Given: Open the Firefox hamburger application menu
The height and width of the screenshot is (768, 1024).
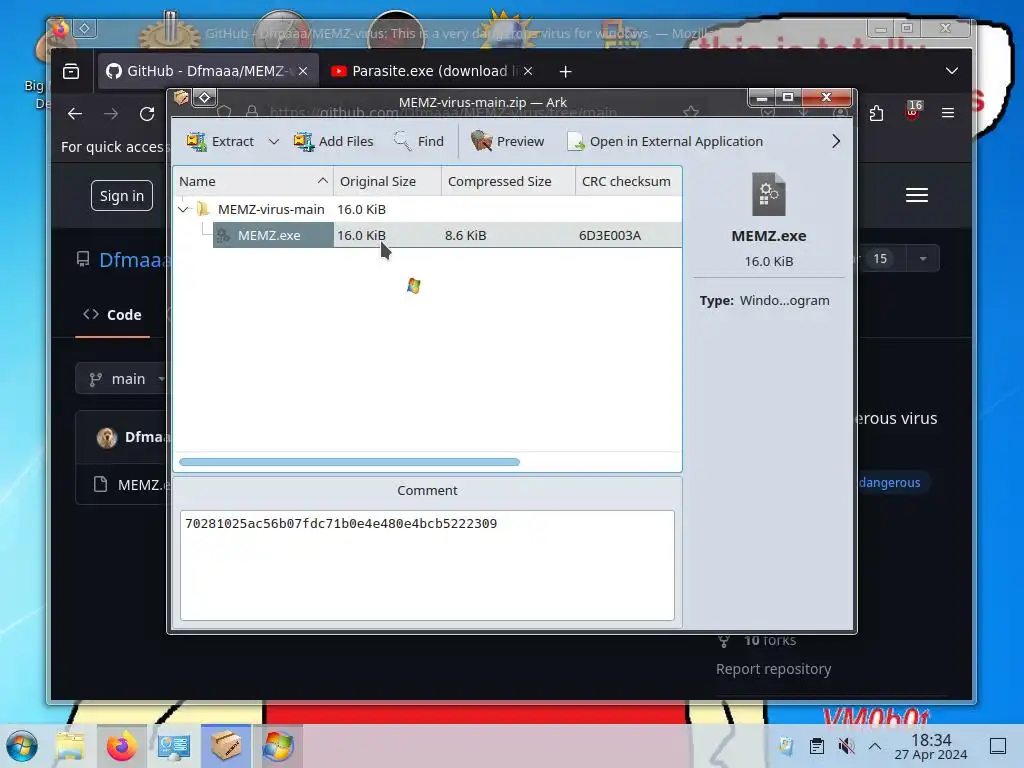Looking at the screenshot, I should (948, 114).
